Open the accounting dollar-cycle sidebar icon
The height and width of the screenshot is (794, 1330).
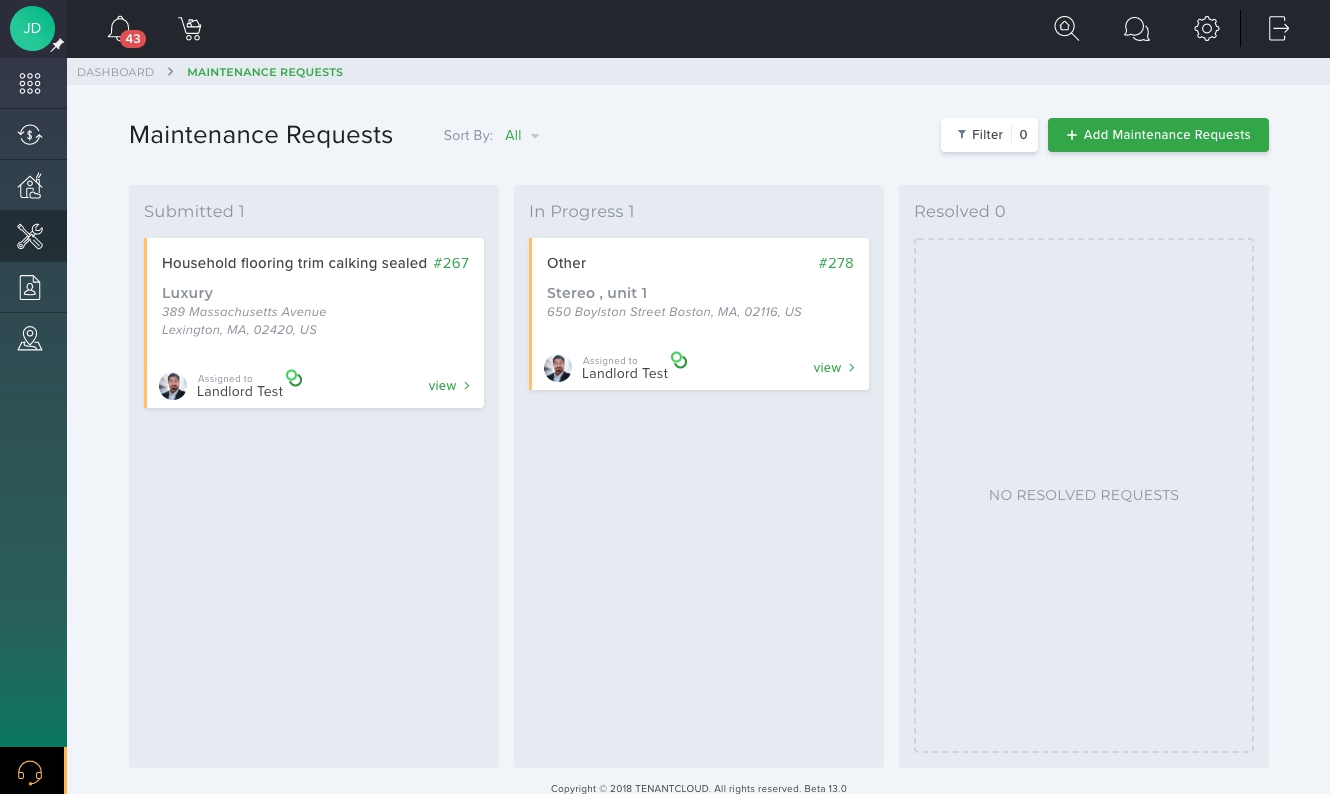click(x=30, y=134)
